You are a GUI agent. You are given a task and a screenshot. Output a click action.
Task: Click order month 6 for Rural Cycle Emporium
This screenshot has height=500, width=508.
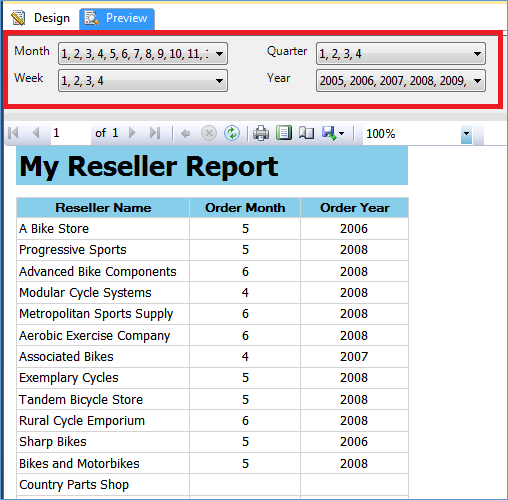pyautogui.click(x=245, y=421)
